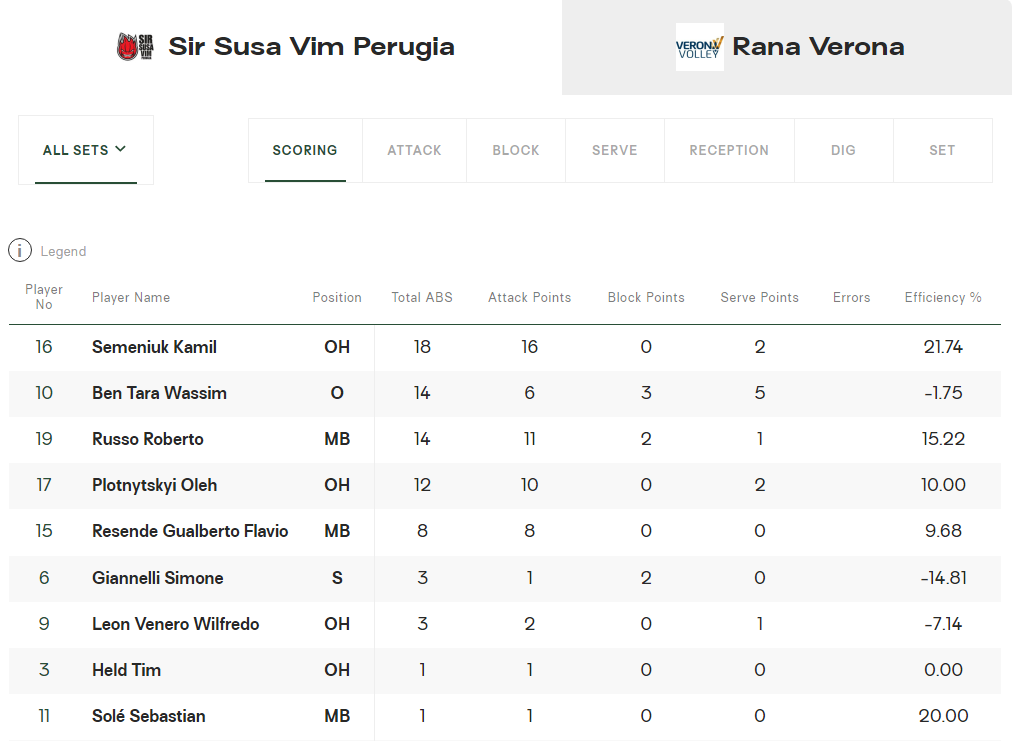Sort by Total ABS column header
1012x741 pixels.
[422, 297]
